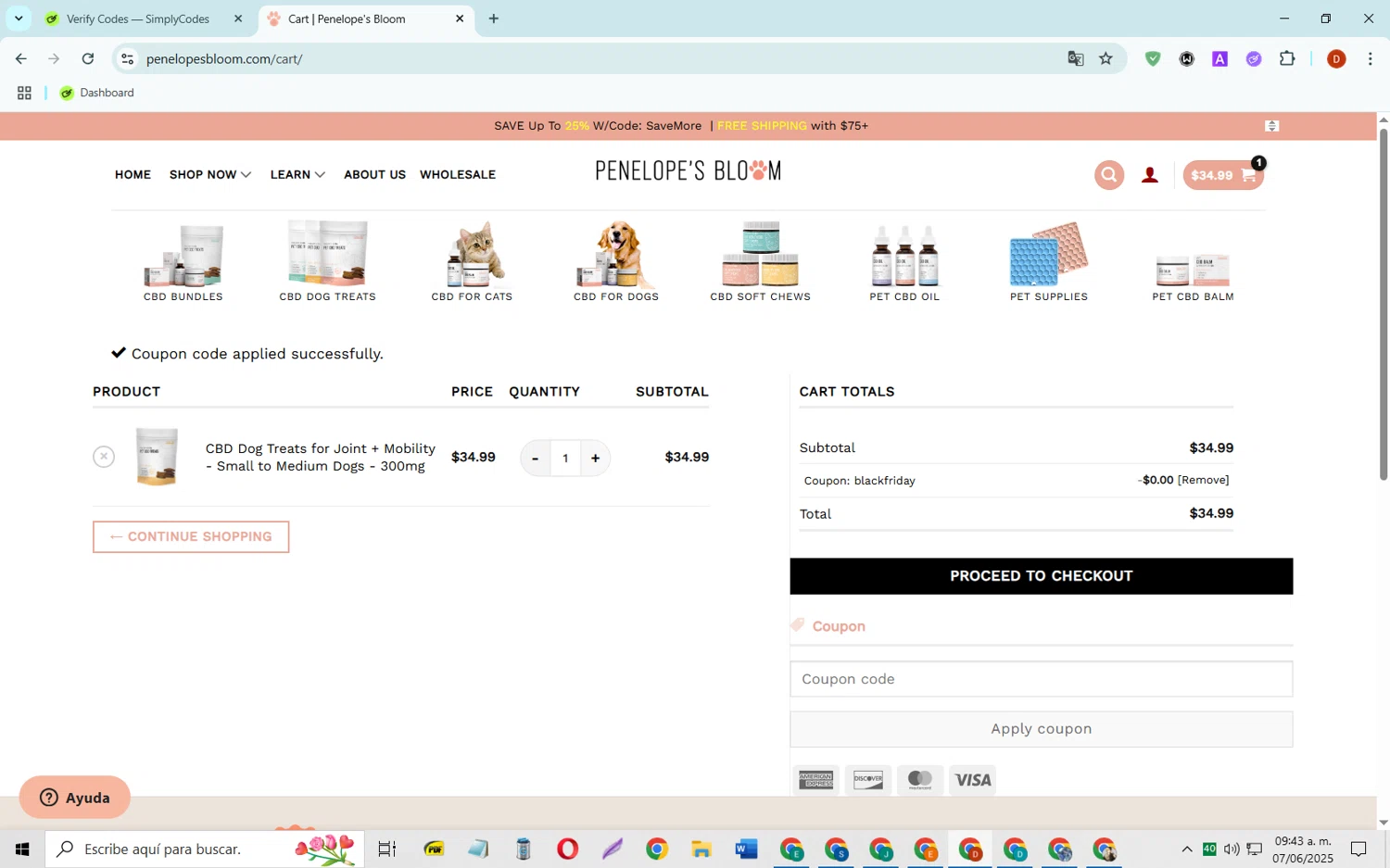Open the CBD Bundles category image
Viewport: 1390px width, 868px height.
pyautogui.click(x=183, y=254)
